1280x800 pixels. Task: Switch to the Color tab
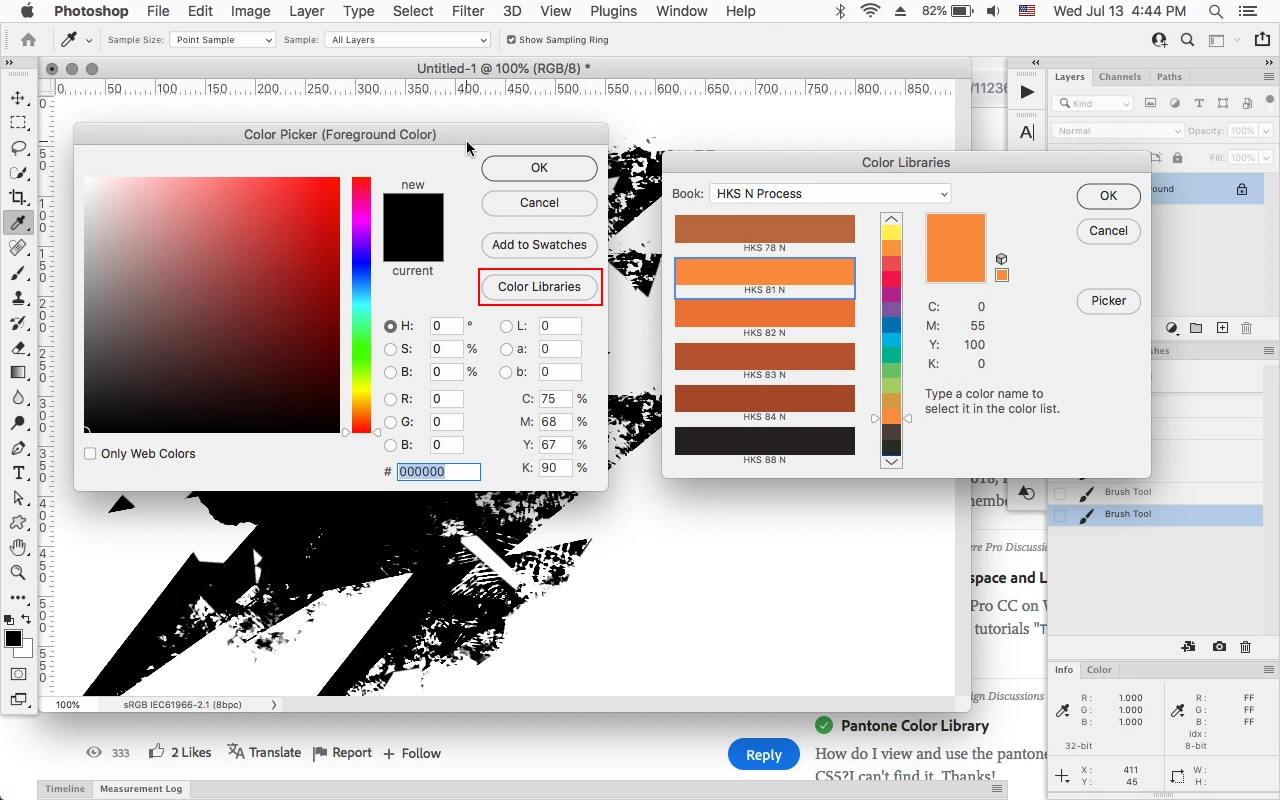click(x=1099, y=670)
